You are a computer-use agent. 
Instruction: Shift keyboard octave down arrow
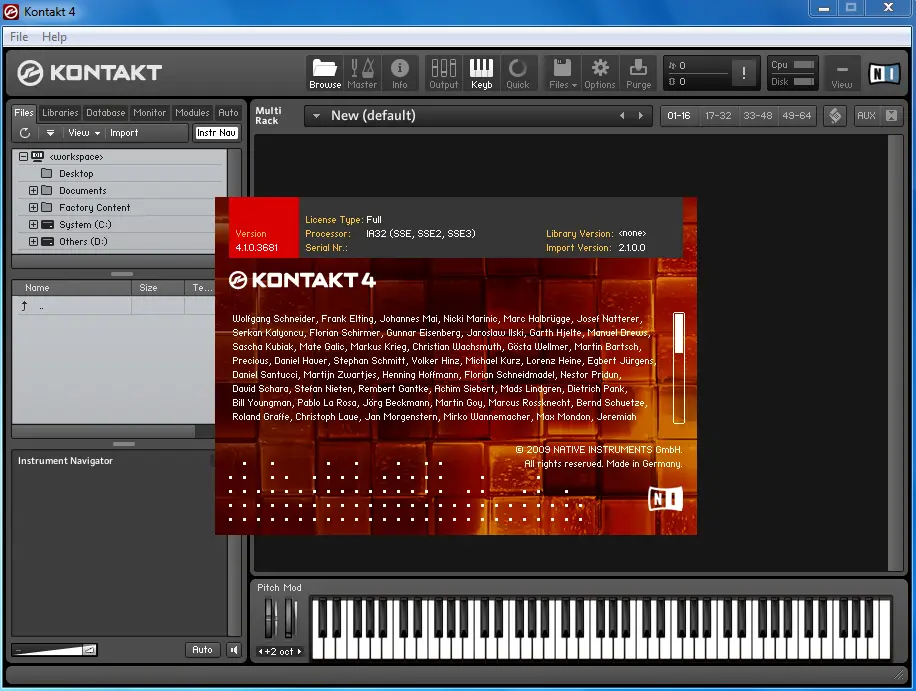(x=261, y=651)
